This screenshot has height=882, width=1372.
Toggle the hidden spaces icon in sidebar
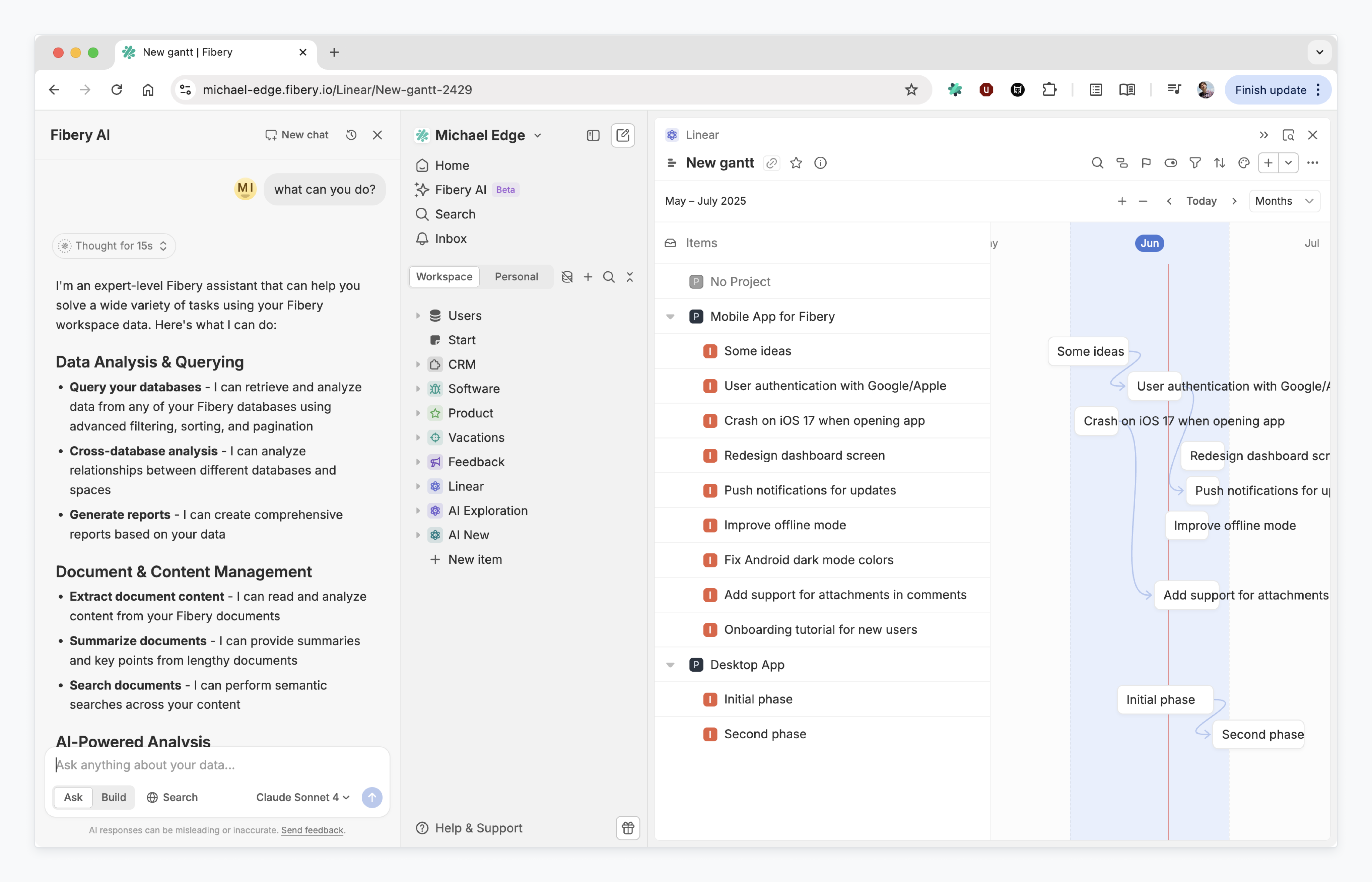pyautogui.click(x=567, y=277)
